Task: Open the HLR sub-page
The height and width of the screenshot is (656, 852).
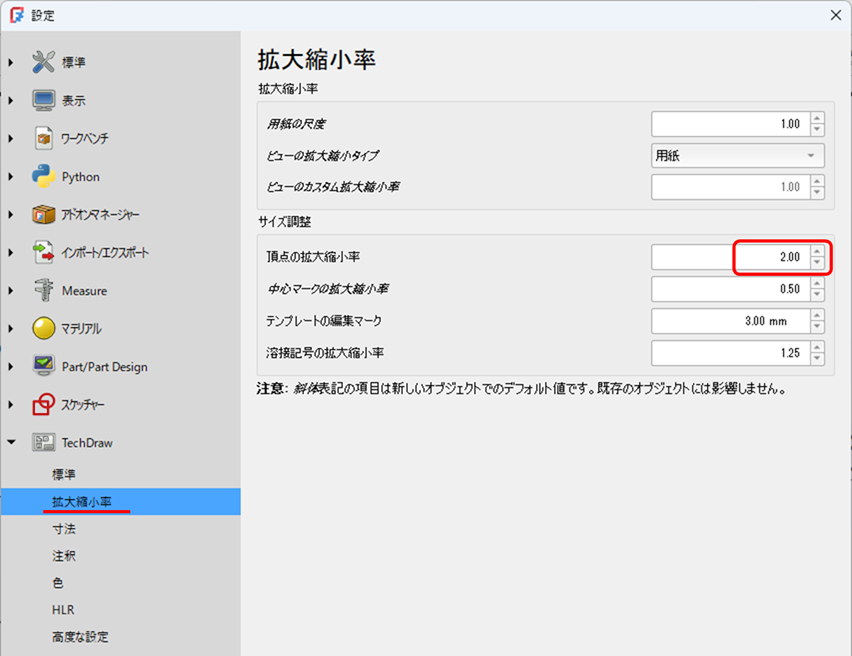Action: pos(63,610)
